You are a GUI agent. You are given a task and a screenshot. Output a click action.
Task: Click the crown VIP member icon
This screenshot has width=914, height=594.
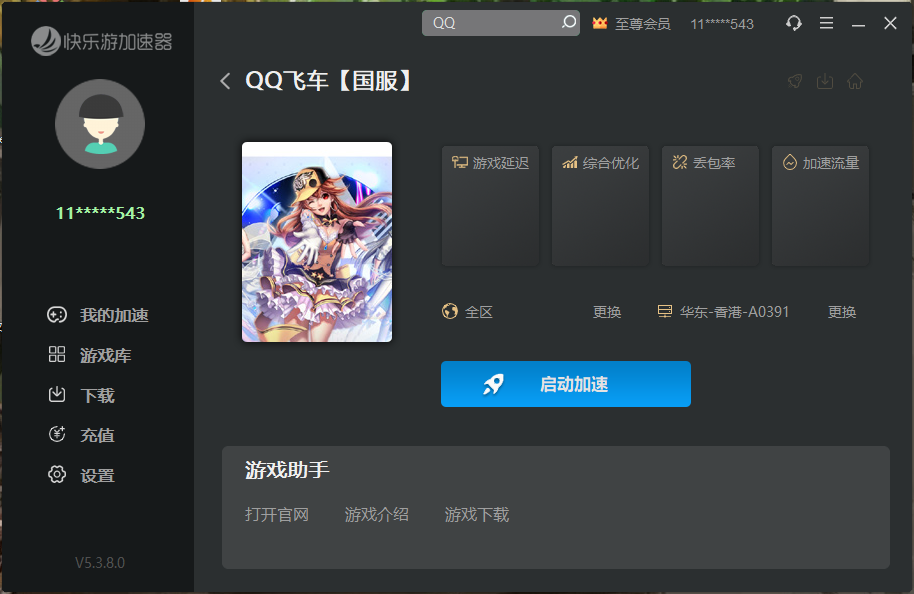(x=600, y=23)
